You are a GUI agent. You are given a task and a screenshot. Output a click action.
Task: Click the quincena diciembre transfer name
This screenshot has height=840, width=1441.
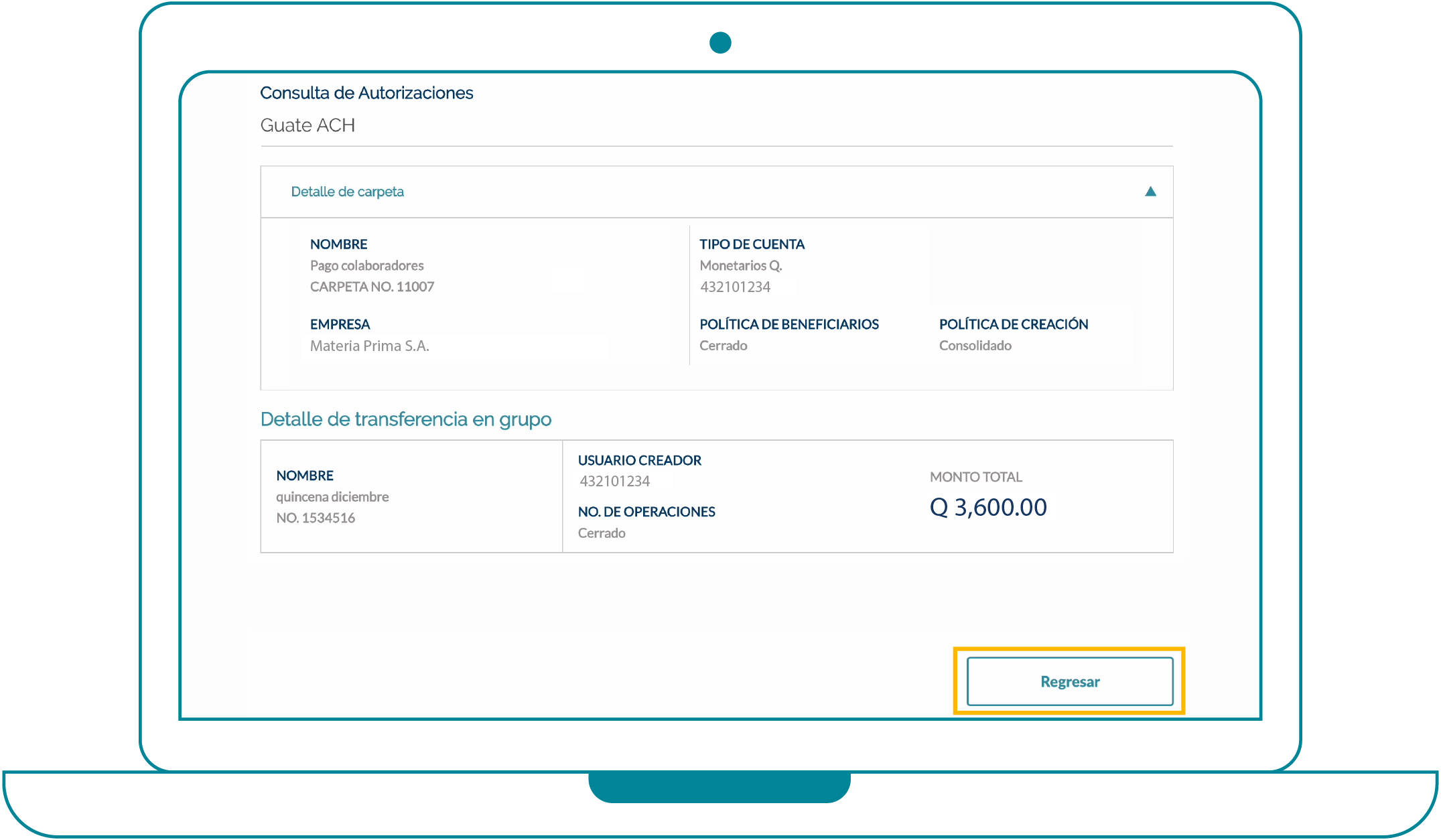(332, 497)
